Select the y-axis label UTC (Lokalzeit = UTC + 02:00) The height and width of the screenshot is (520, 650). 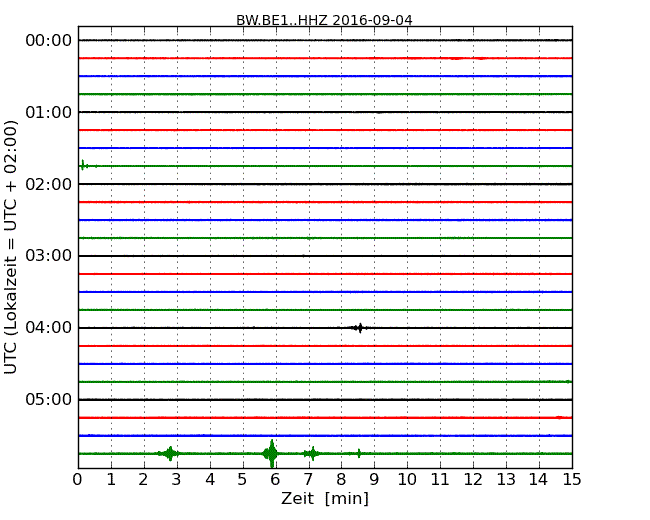[11, 248]
